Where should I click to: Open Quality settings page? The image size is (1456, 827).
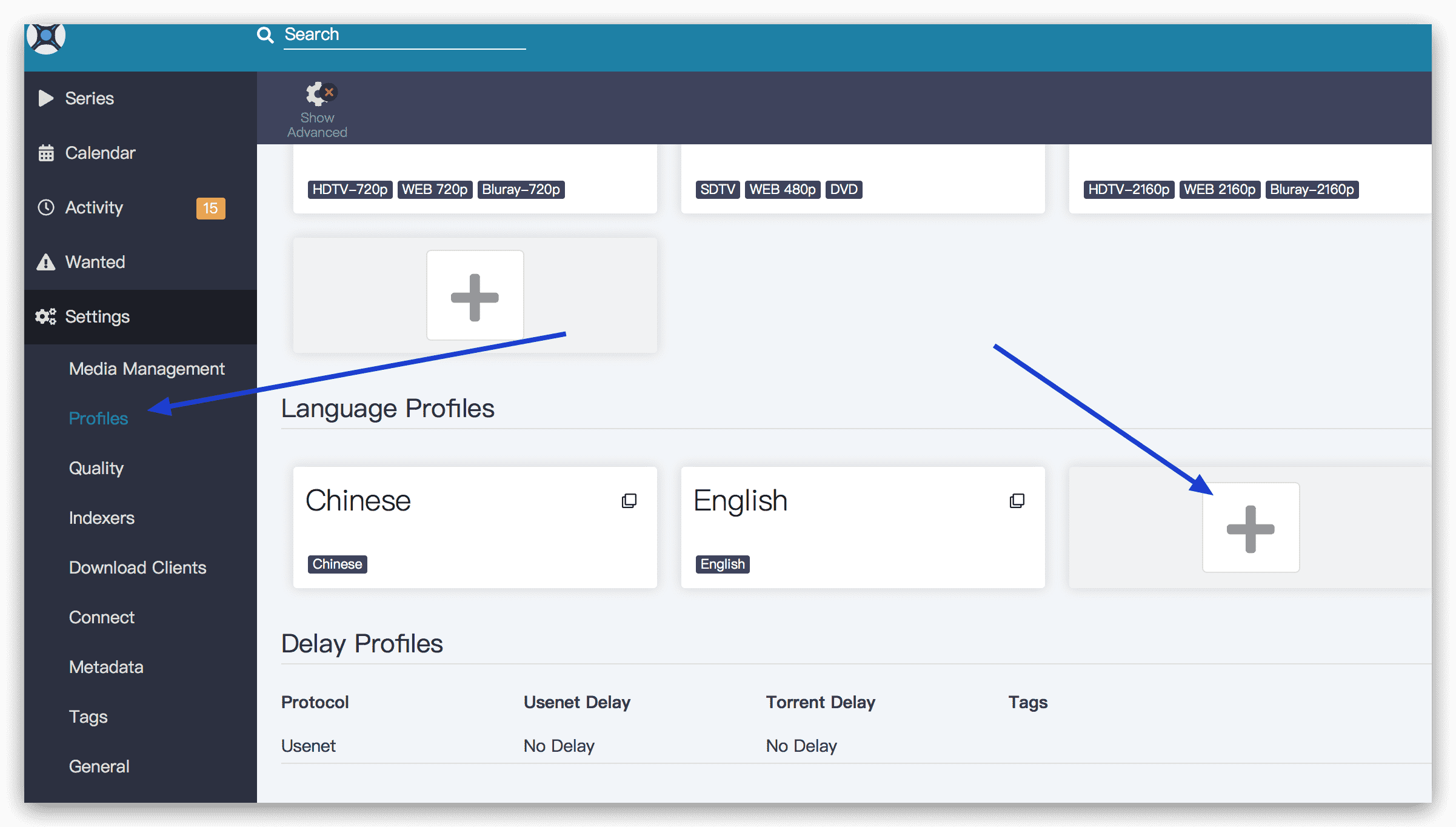point(96,468)
